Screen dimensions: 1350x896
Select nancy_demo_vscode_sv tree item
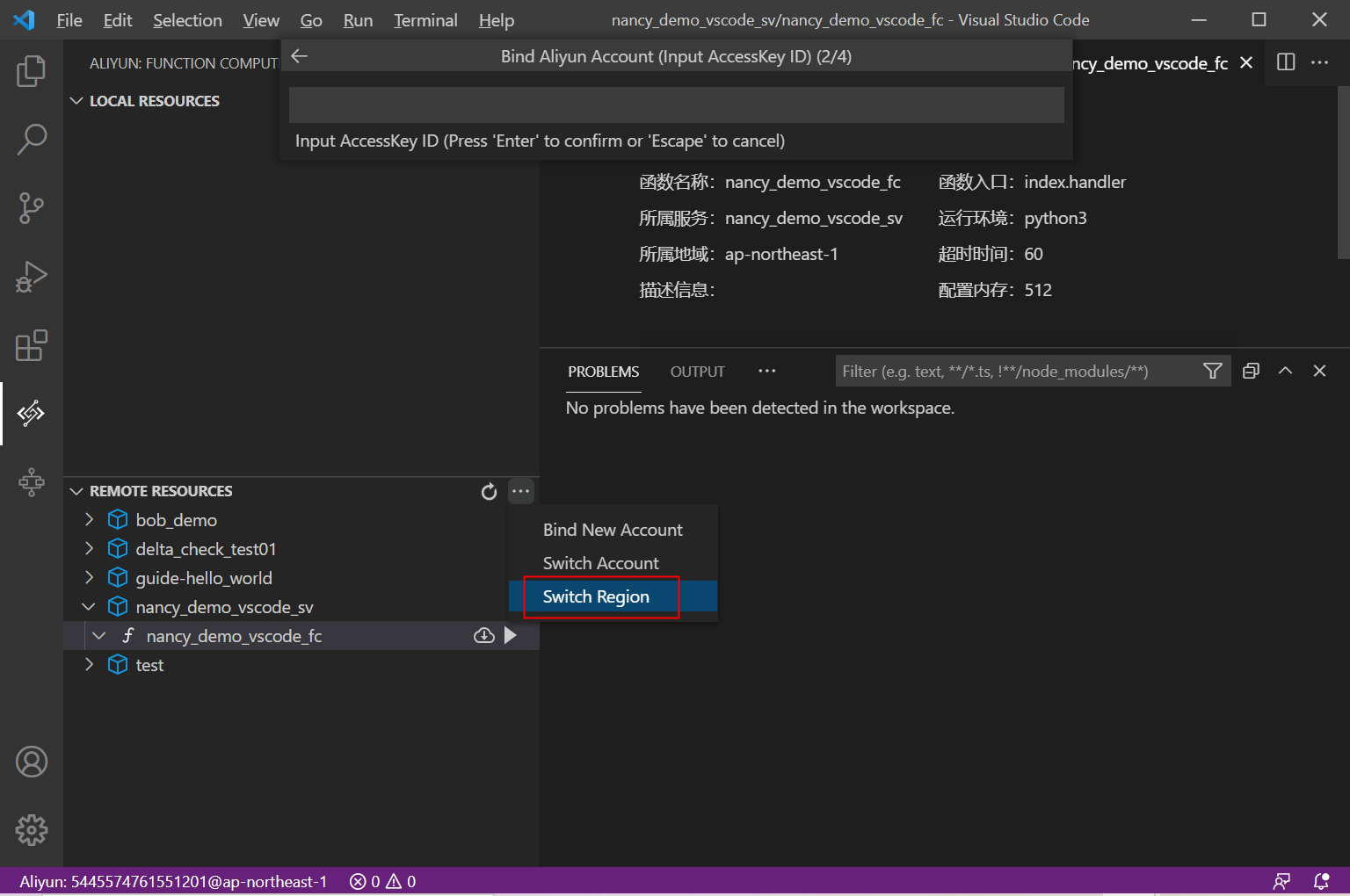click(x=301, y=606)
